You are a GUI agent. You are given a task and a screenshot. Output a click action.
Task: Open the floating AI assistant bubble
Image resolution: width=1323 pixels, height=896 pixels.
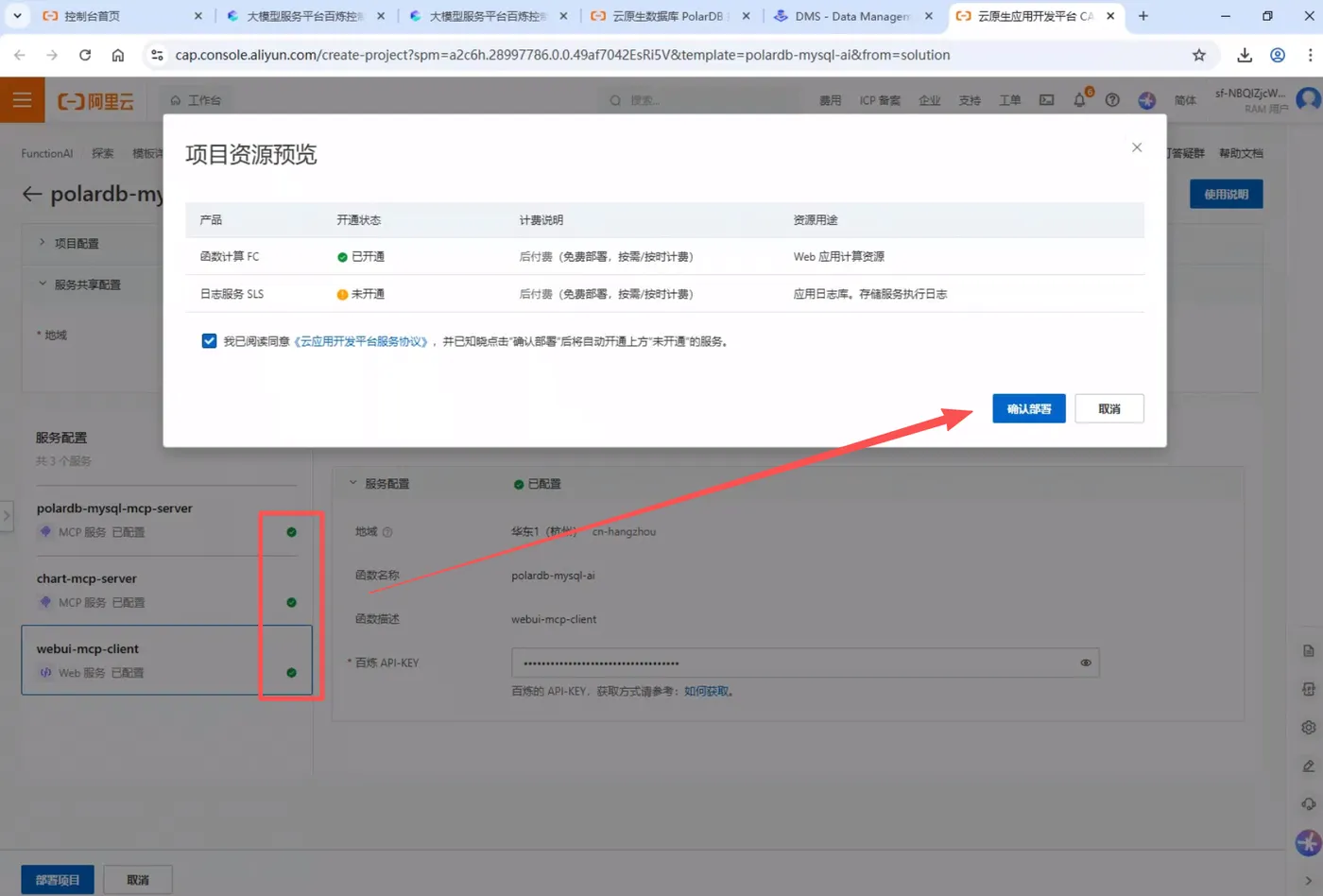coord(1308,842)
